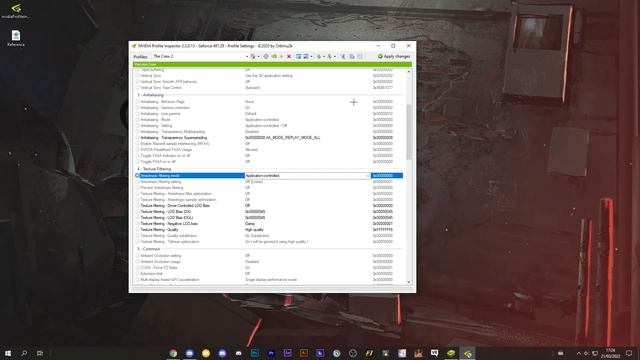Select the Toggle FXAA indicator on or off row
This screenshot has width=640, height=360.
[269, 156]
